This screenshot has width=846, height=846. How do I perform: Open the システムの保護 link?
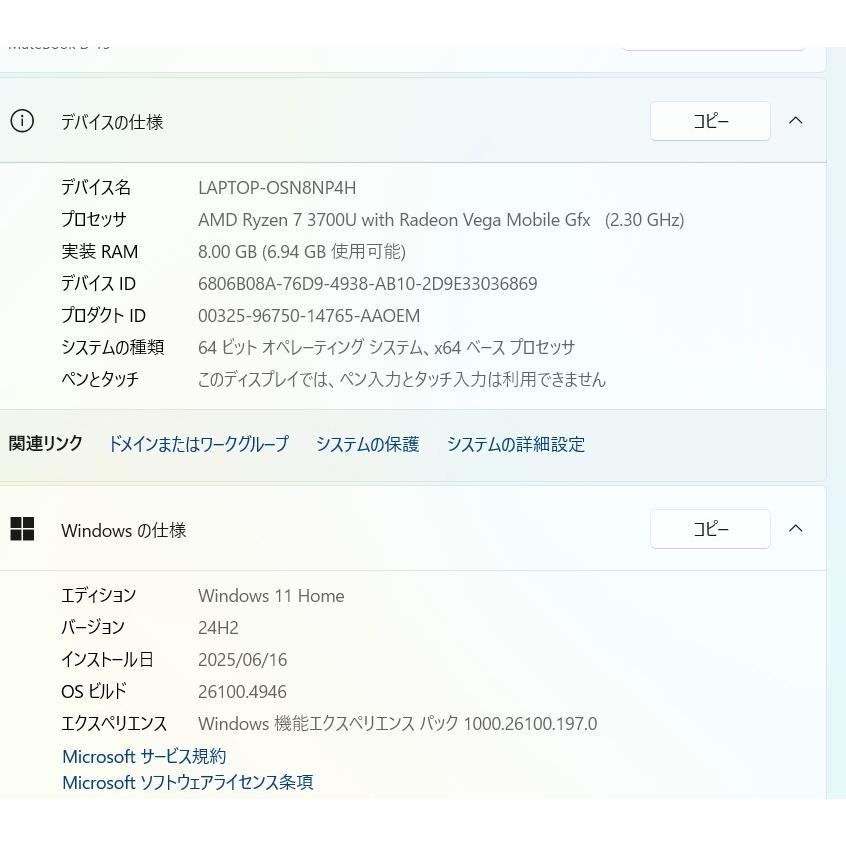[367, 444]
